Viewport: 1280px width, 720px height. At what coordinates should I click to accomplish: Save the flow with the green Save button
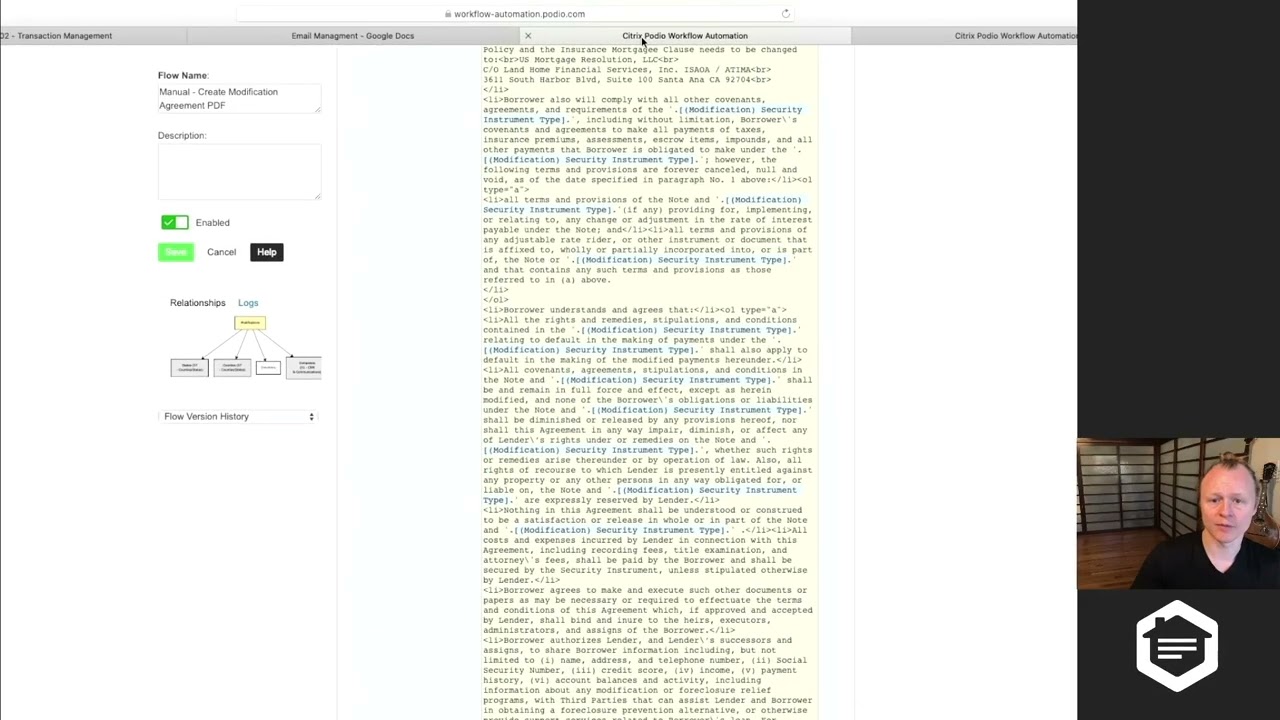176,252
